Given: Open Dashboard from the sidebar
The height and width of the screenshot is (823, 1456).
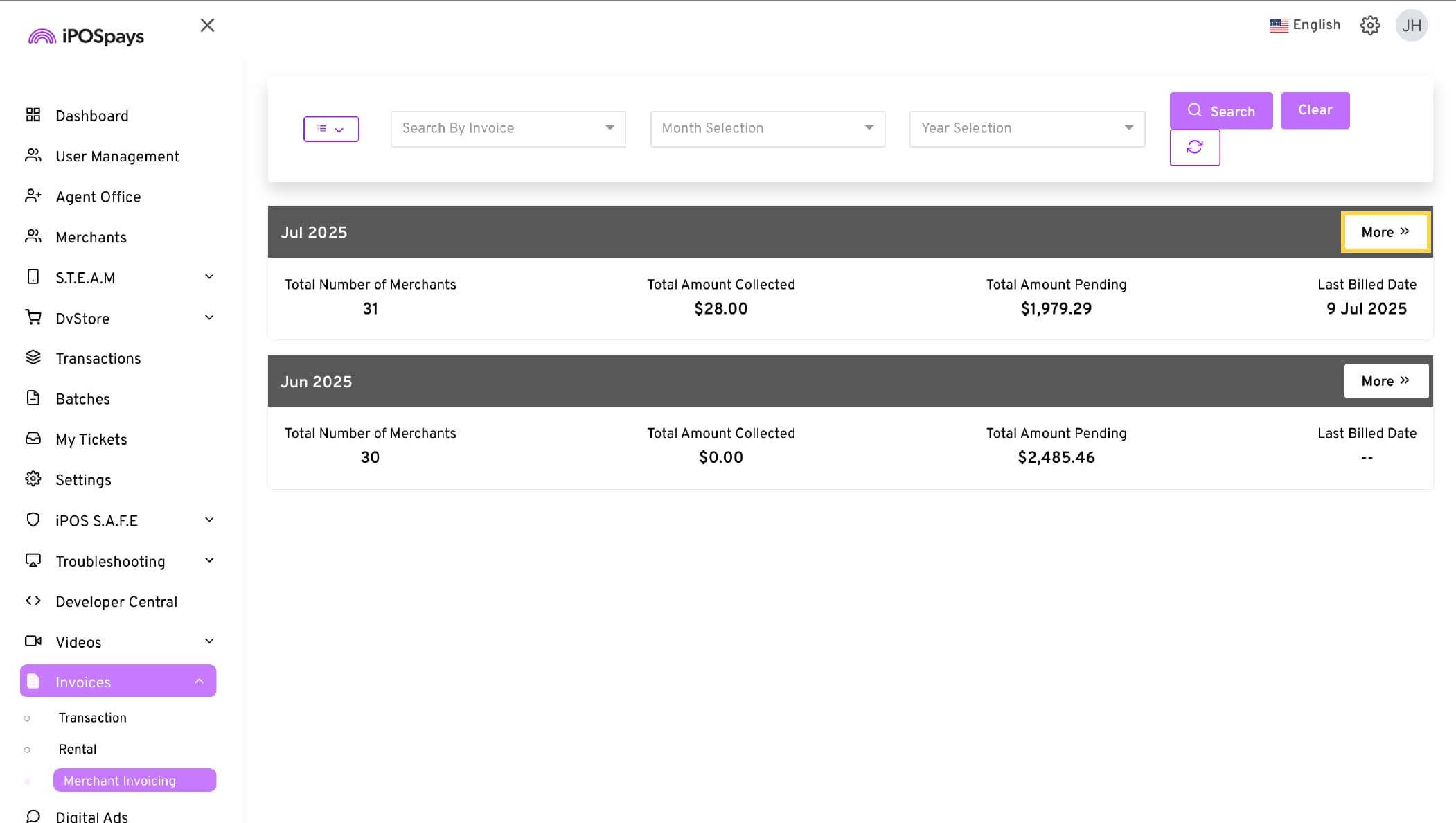Looking at the screenshot, I should [91, 116].
